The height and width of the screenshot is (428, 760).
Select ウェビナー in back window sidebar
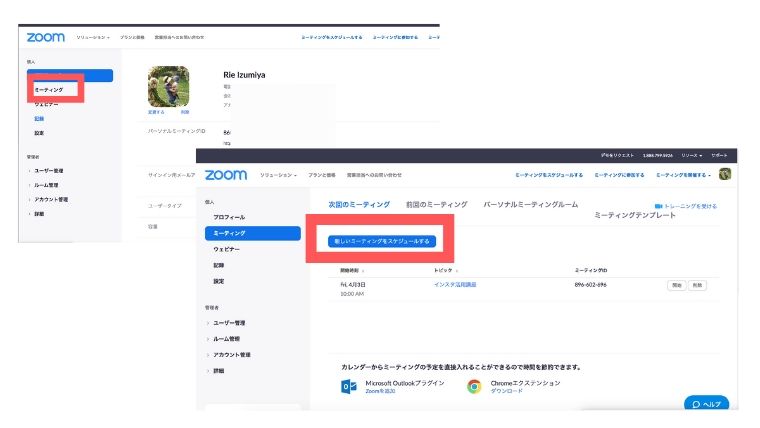point(47,104)
